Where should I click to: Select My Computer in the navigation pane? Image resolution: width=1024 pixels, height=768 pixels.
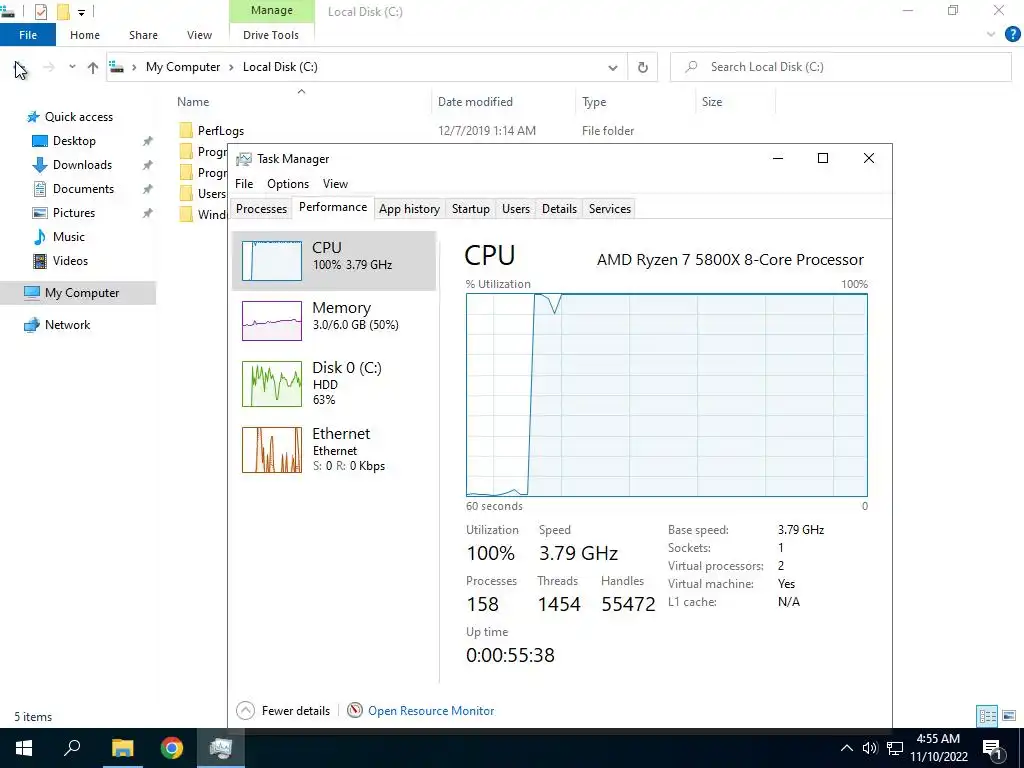tap(78, 293)
